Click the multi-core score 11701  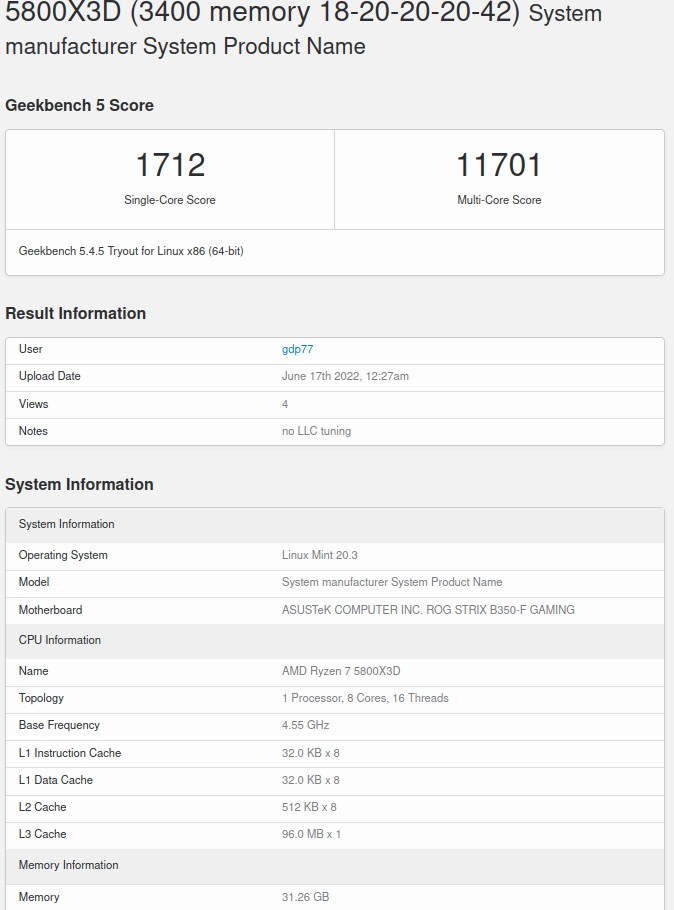coord(499,165)
